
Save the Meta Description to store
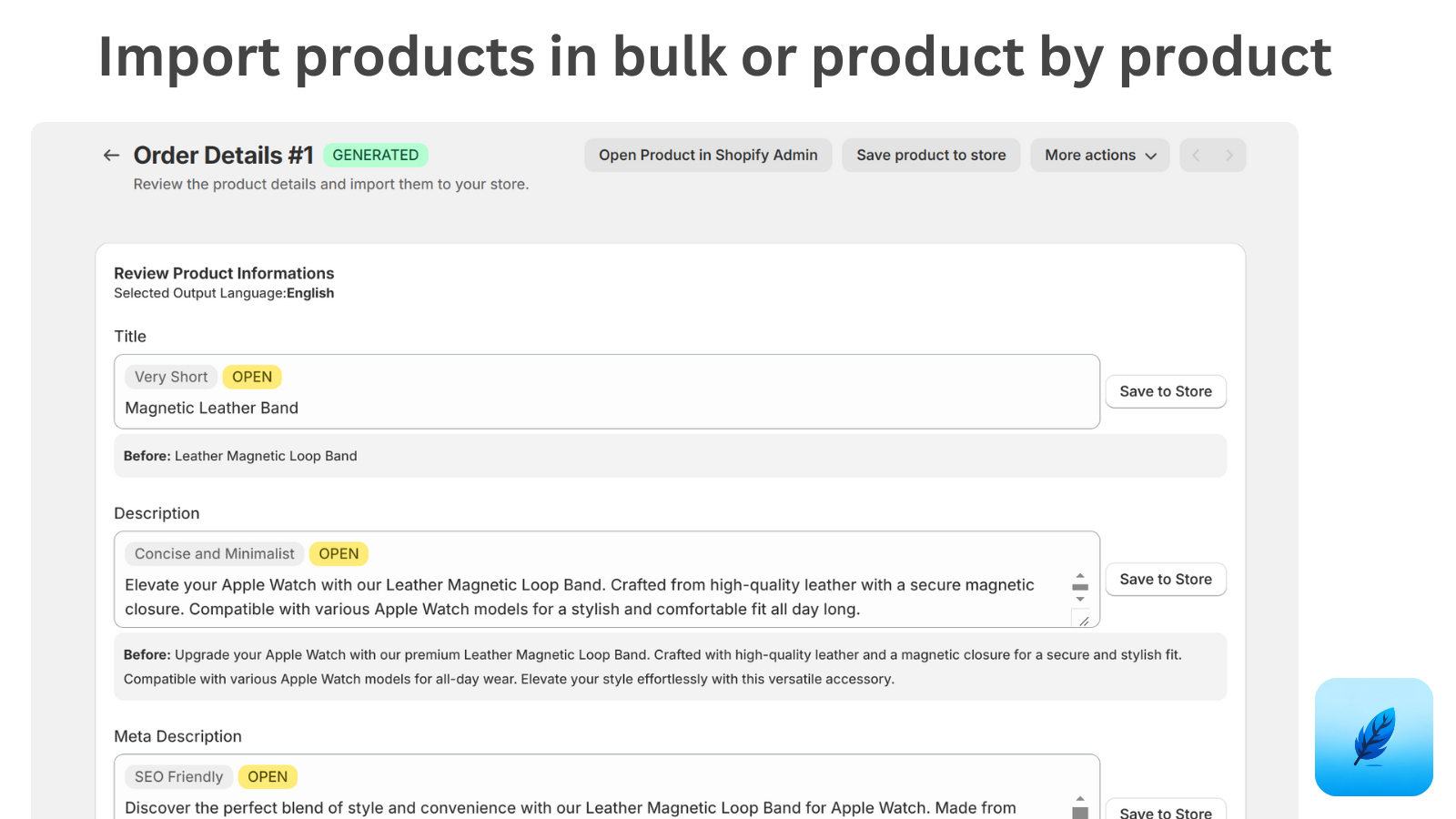(1166, 812)
